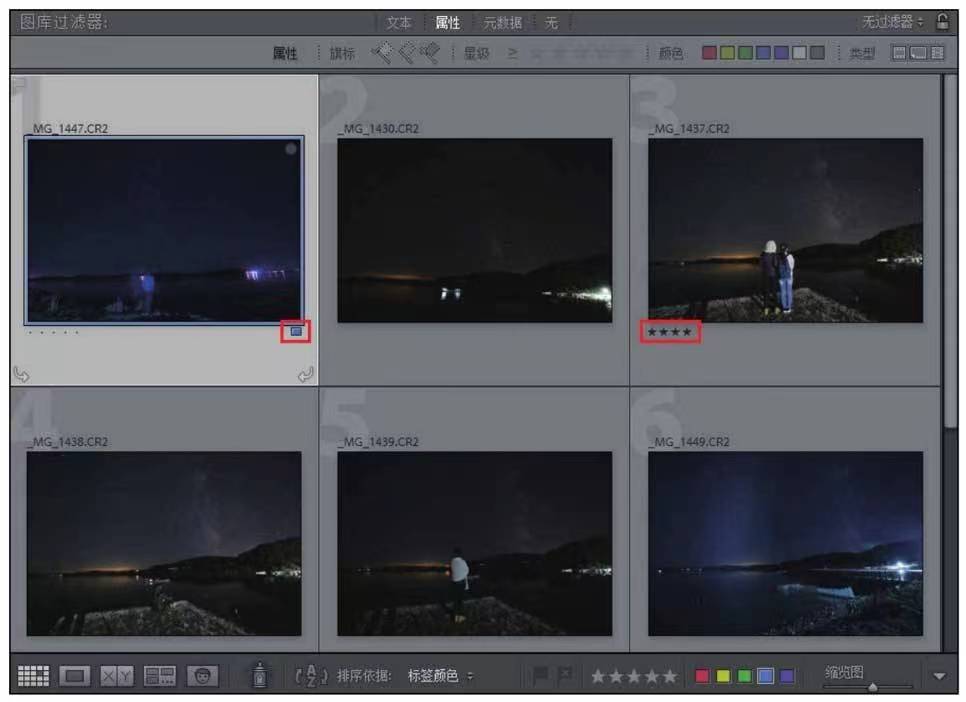The width and height of the screenshot is (966, 702).
Task: Set one-star rating in the bottom toolbar
Action: pos(598,676)
